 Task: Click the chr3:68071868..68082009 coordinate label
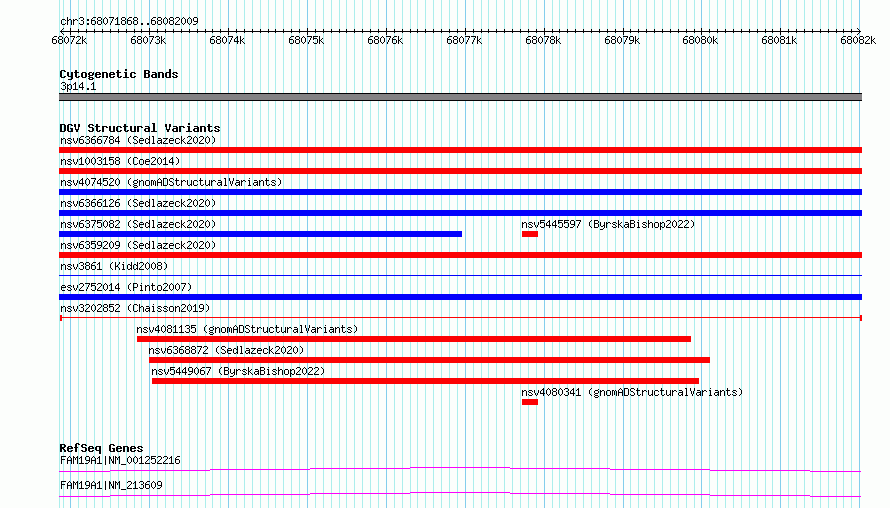[x=129, y=21]
